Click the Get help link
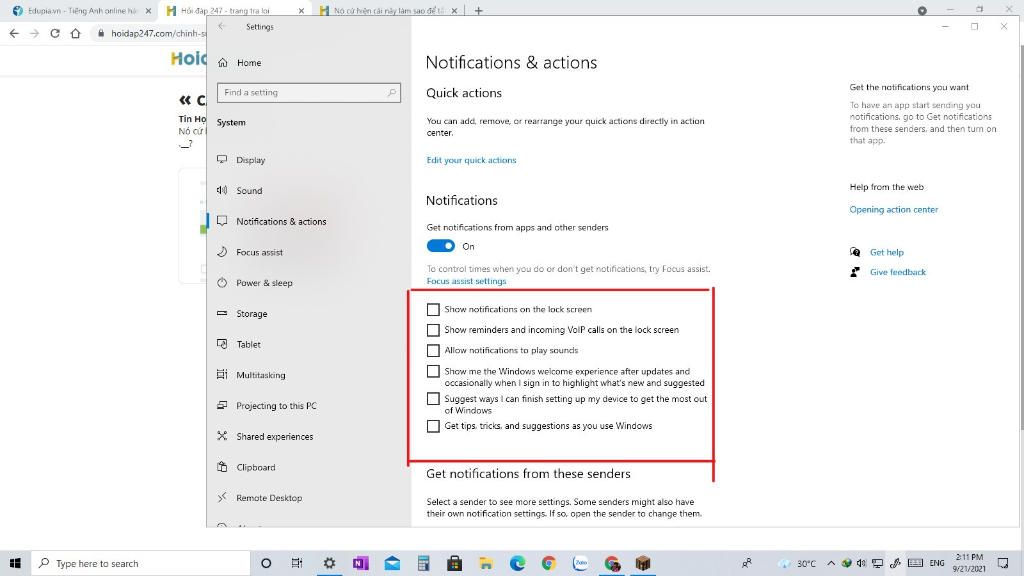The width and height of the screenshot is (1024, 576). (886, 252)
